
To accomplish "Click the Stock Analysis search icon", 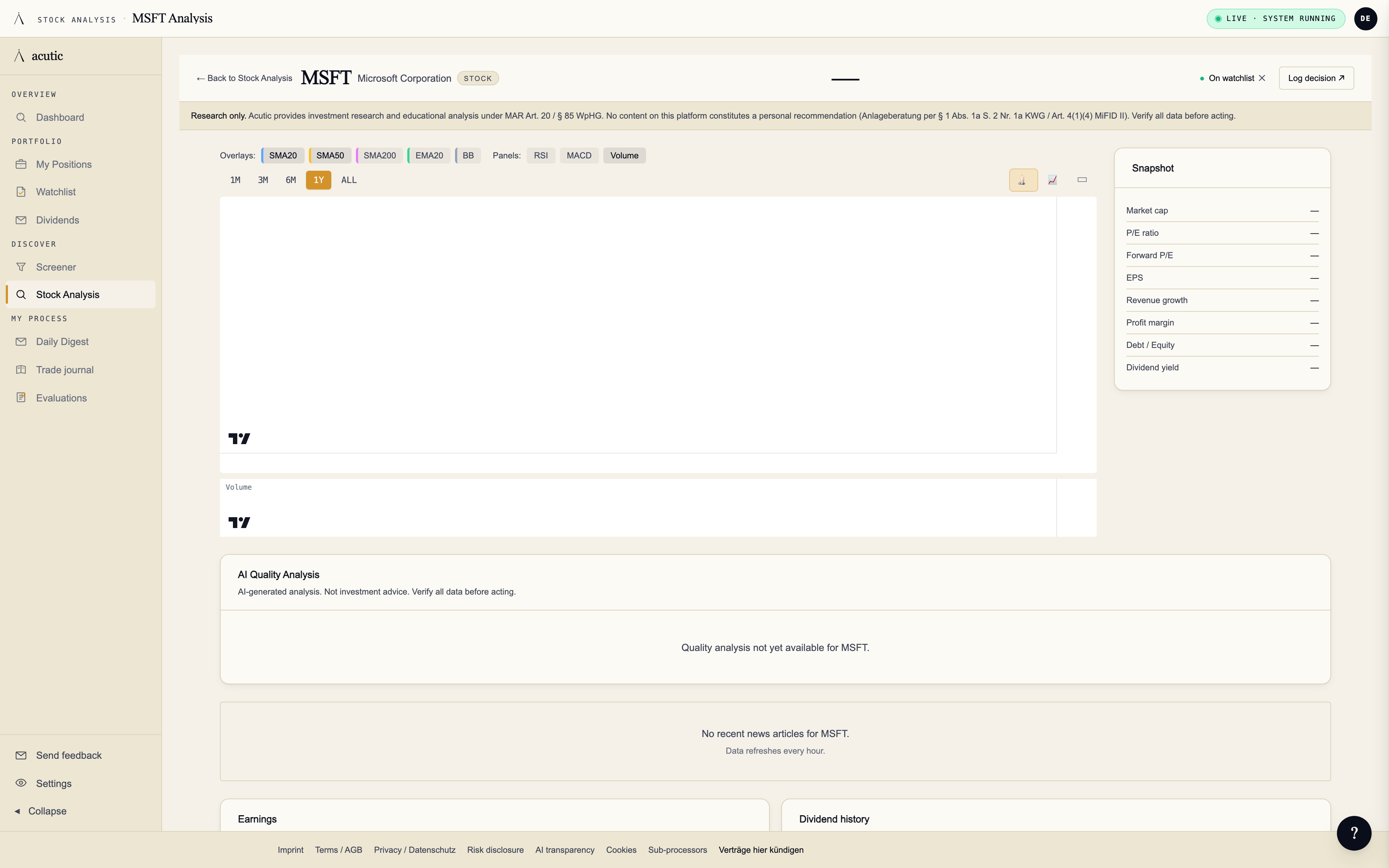I will pyautogui.click(x=21, y=294).
